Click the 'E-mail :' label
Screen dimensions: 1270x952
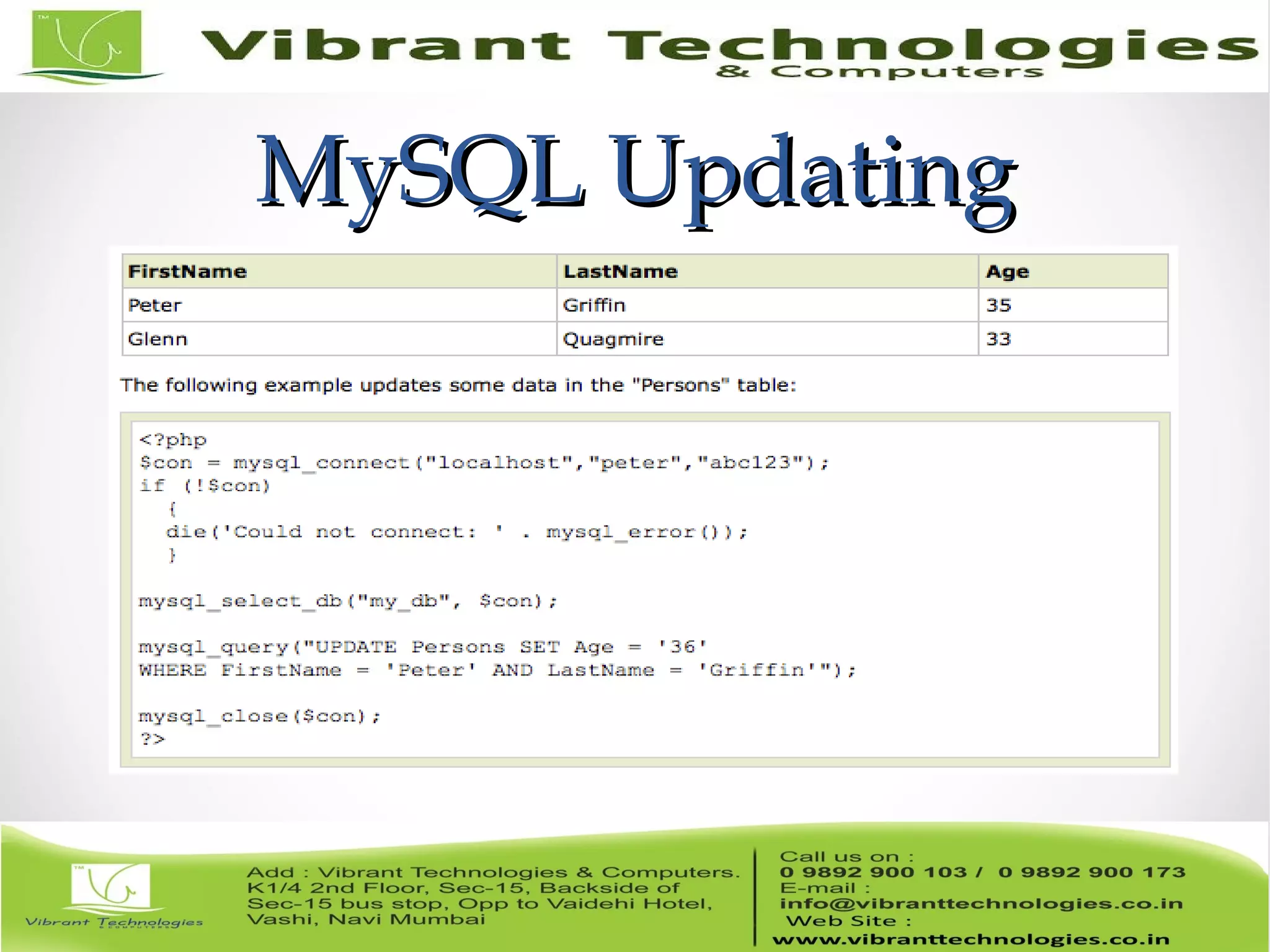825,888
